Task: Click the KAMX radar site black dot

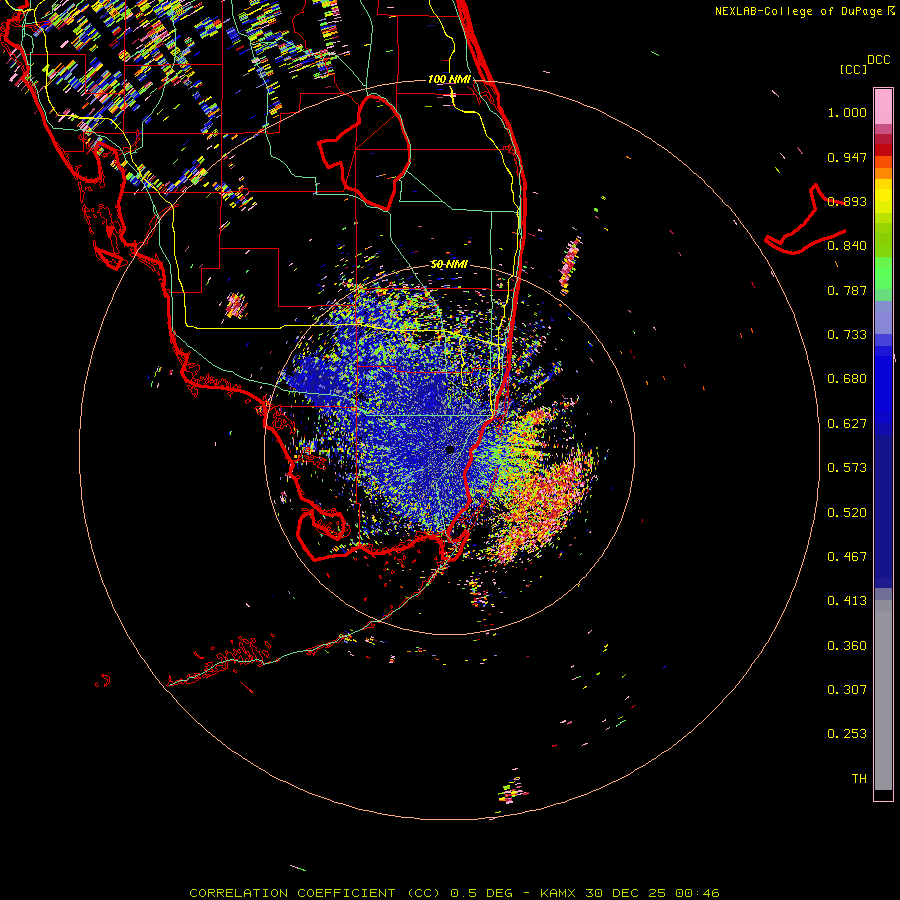Action: click(x=450, y=449)
